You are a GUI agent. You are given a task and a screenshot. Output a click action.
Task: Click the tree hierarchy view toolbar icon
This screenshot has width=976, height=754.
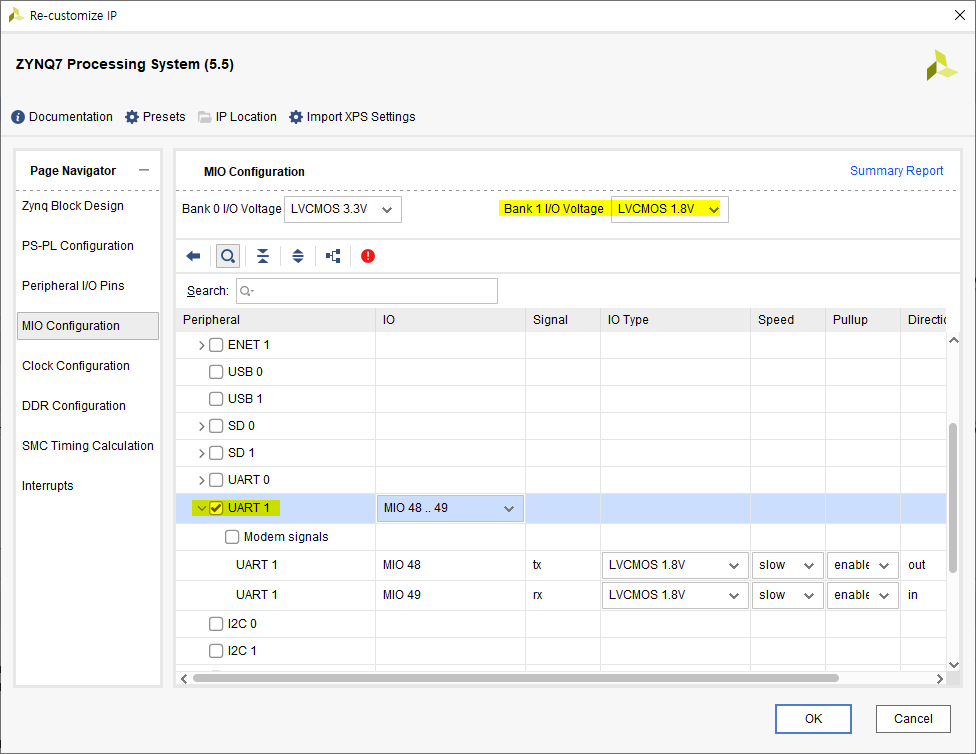(333, 256)
